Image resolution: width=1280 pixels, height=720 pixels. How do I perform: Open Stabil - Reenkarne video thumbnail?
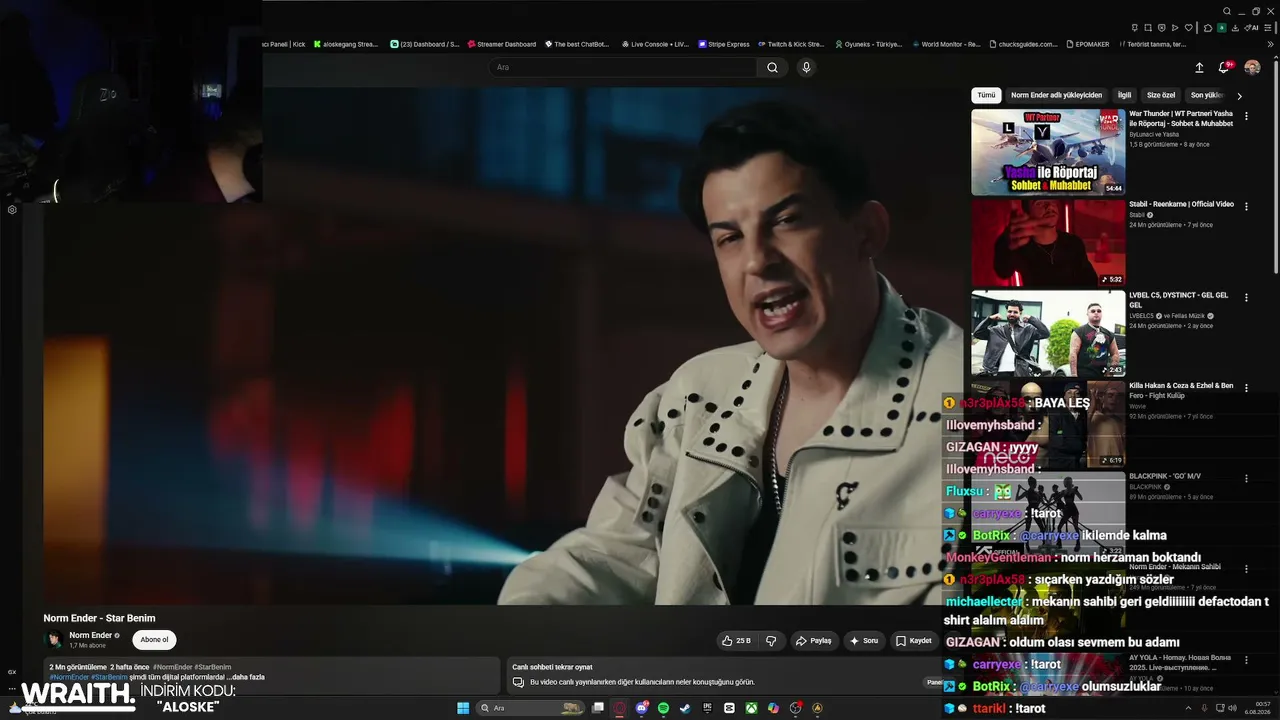pyautogui.click(x=1048, y=243)
